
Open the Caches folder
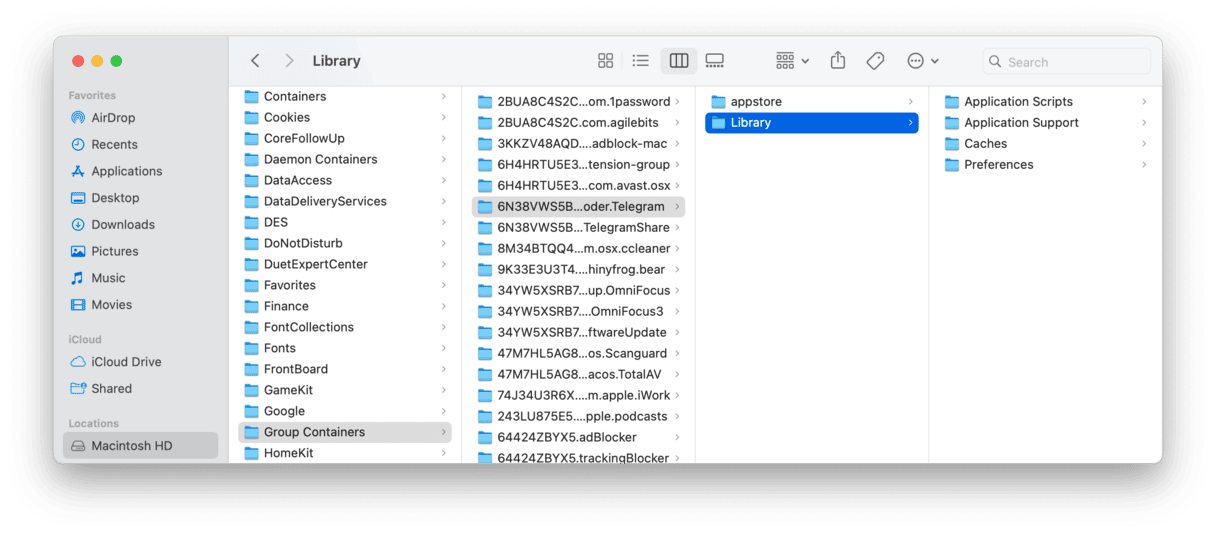click(1047, 144)
